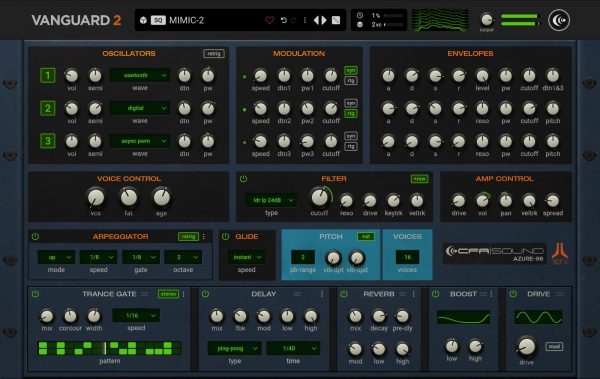
Task: Click the delay drag handle icon
Action: (297, 294)
